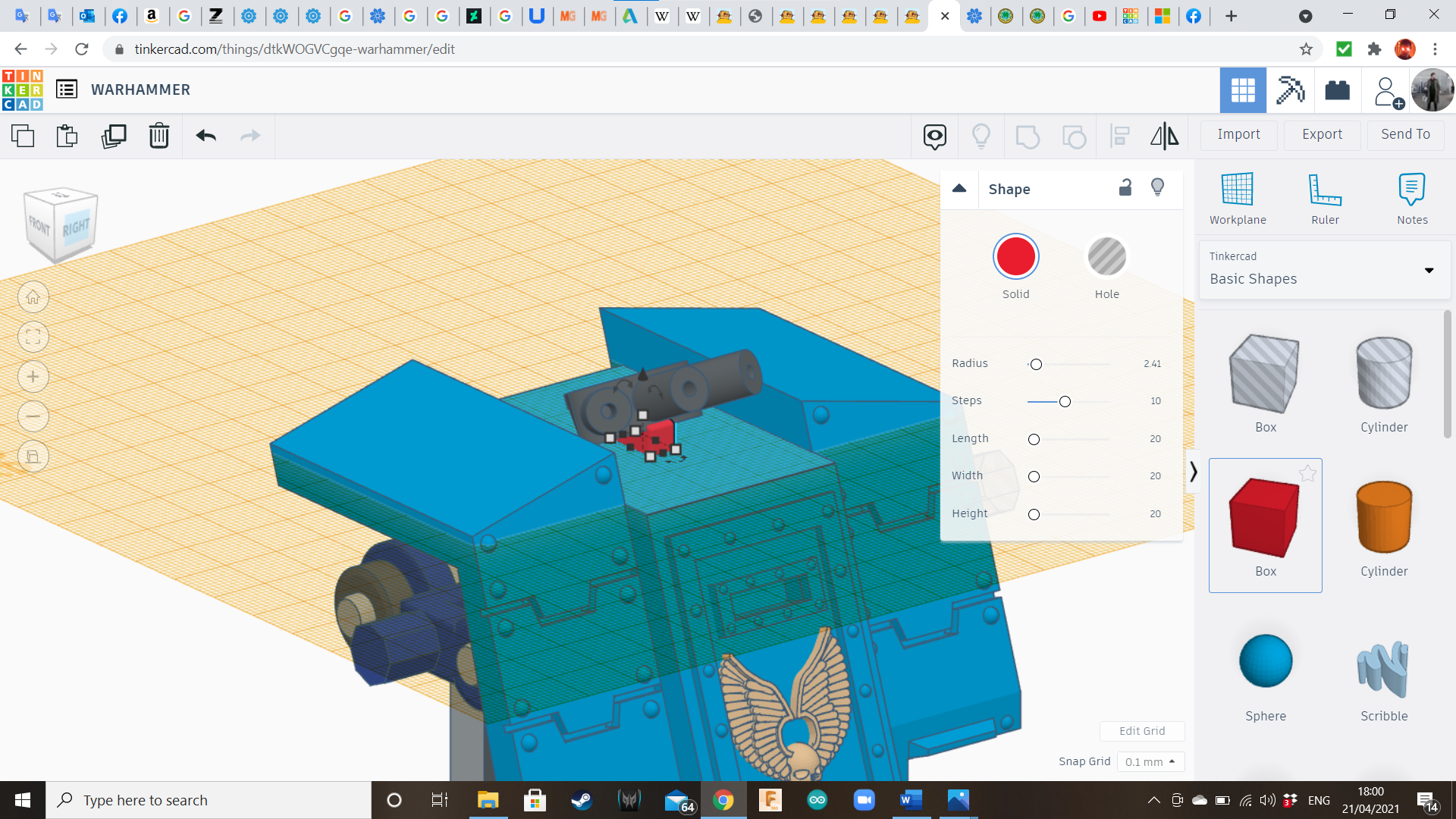Click Home view button
Image resolution: width=1456 pixels, height=819 pixels.
click(33, 297)
